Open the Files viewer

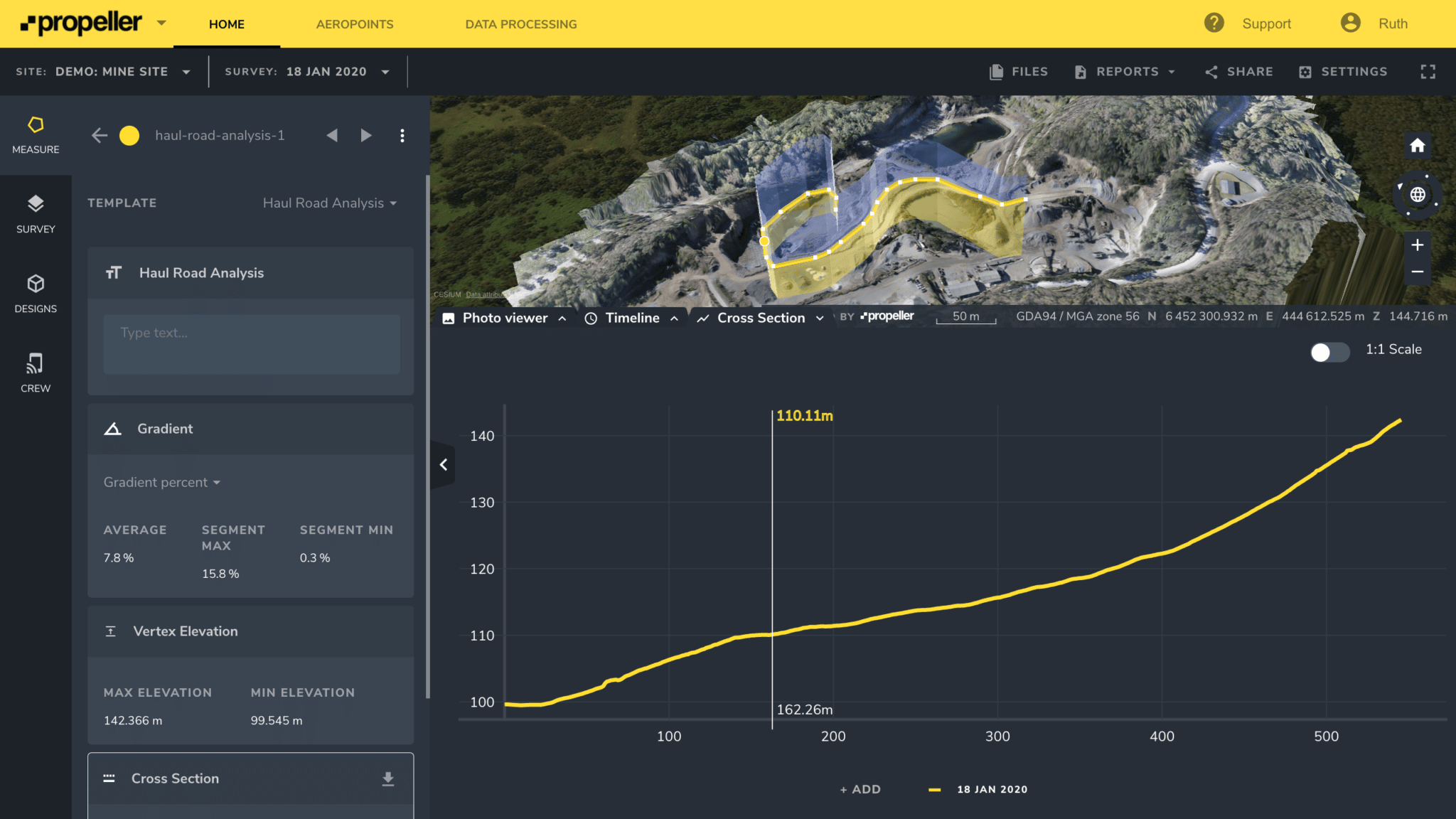1019,71
